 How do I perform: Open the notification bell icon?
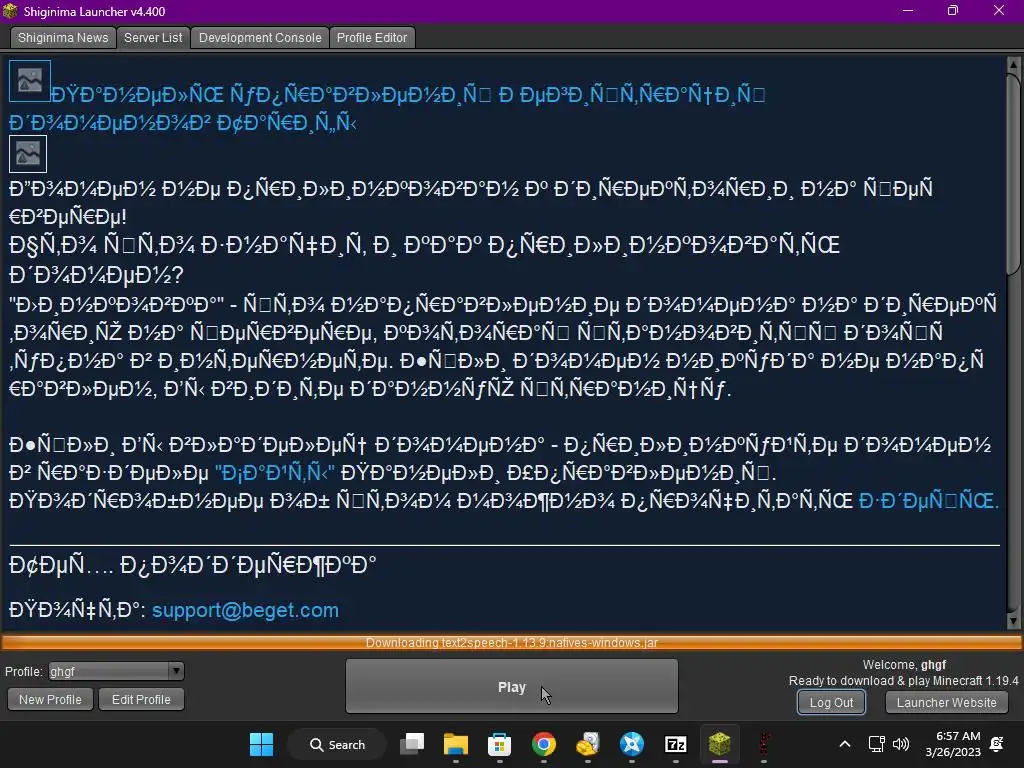point(997,744)
